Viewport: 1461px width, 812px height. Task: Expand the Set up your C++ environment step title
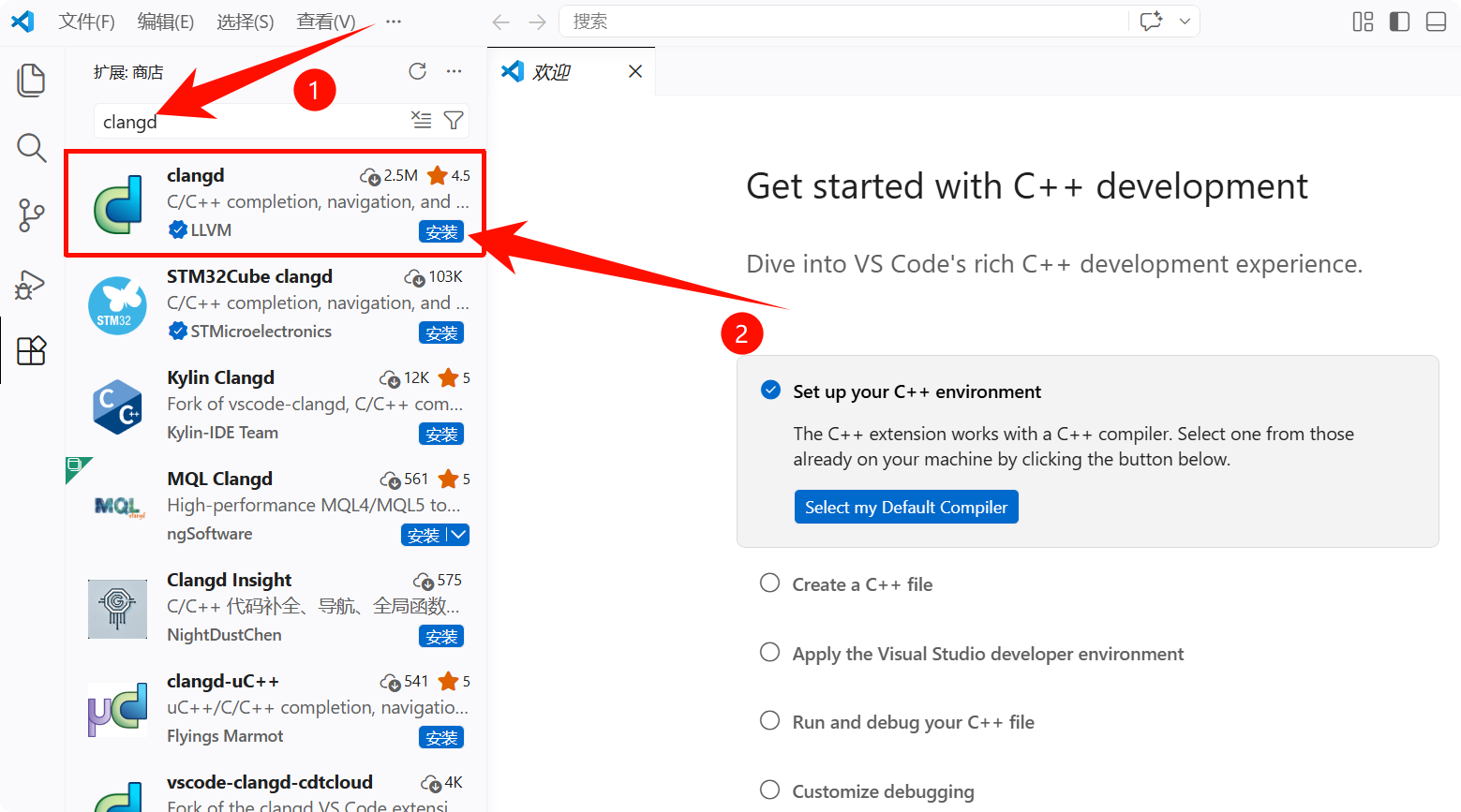pyautogui.click(x=917, y=391)
